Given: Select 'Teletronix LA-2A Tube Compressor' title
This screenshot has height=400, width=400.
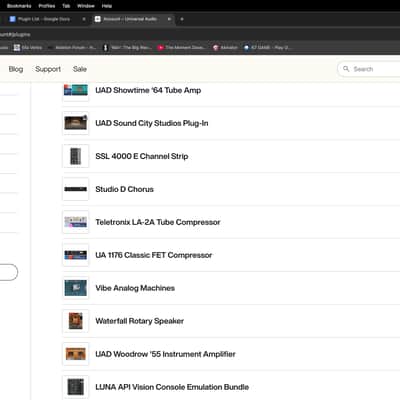Looking at the screenshot, I should click(x=158, y=222).
